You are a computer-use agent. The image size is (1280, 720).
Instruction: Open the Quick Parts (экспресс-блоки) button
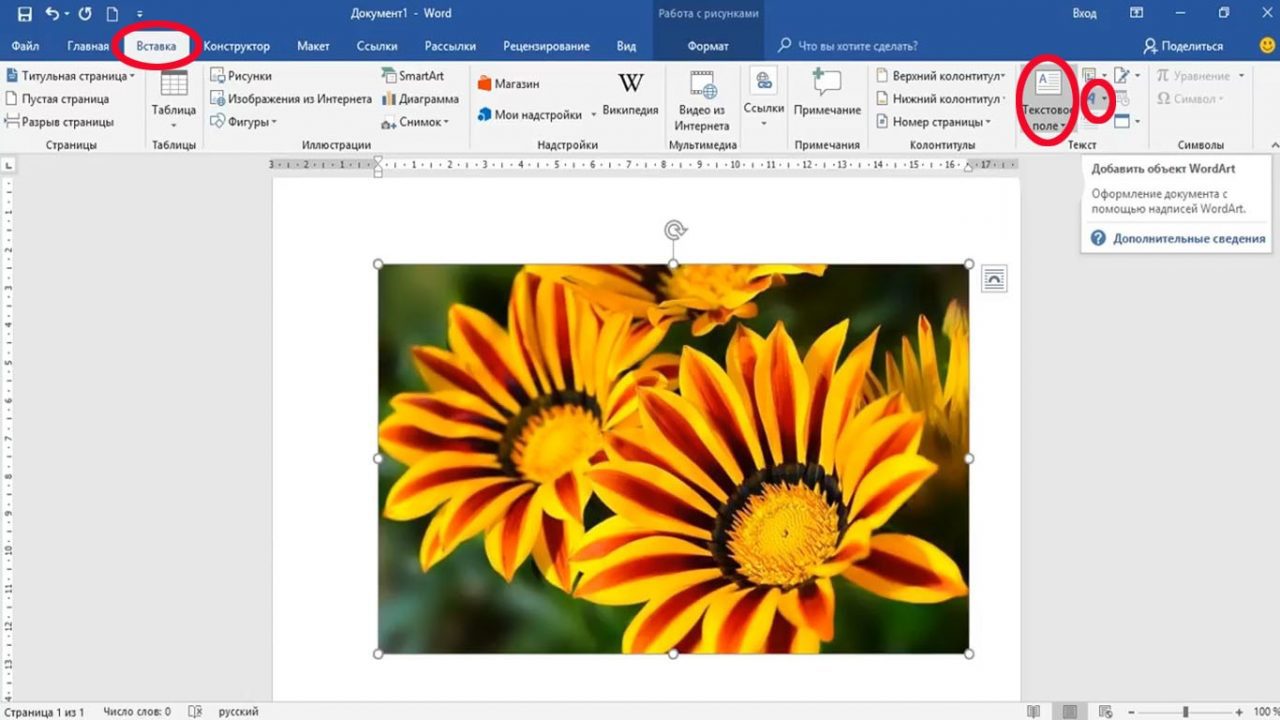tap(1094, 76)
